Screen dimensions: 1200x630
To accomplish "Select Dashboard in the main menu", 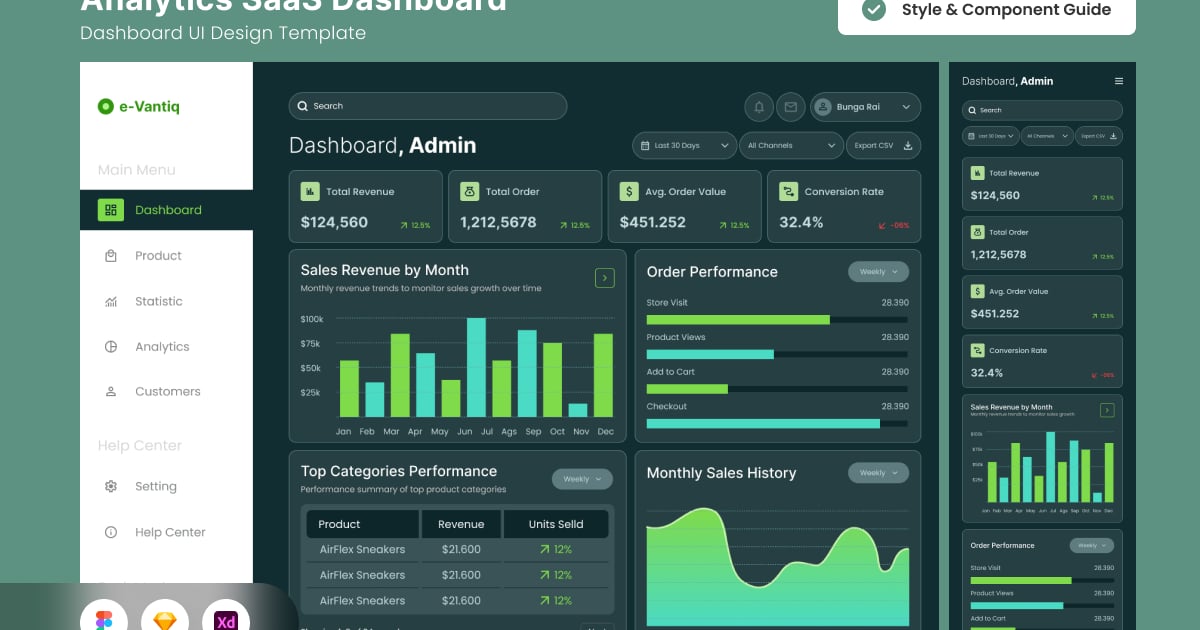I will (167, 210).
